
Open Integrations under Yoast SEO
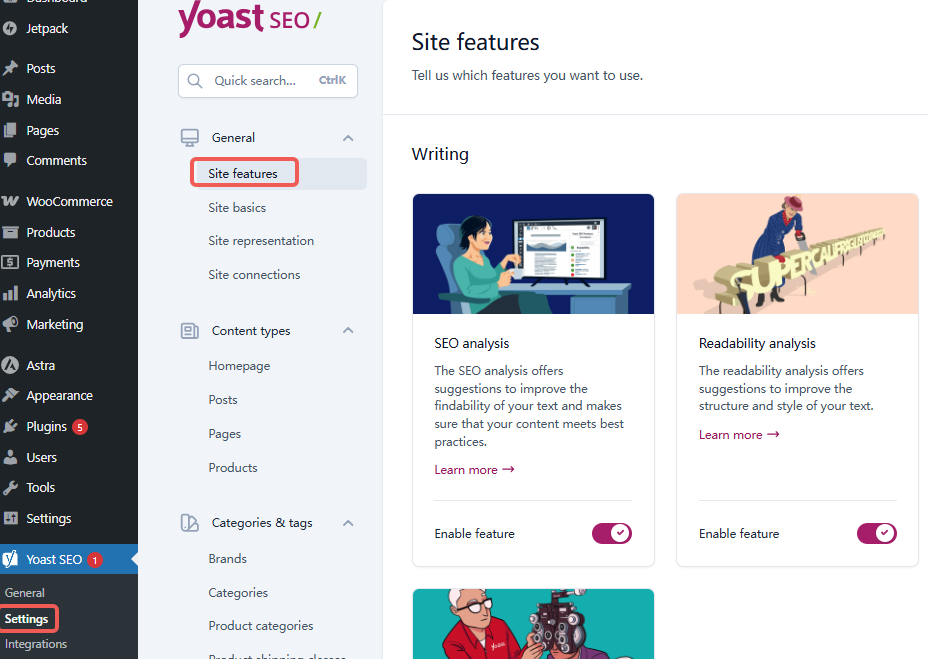click(35, 643)
